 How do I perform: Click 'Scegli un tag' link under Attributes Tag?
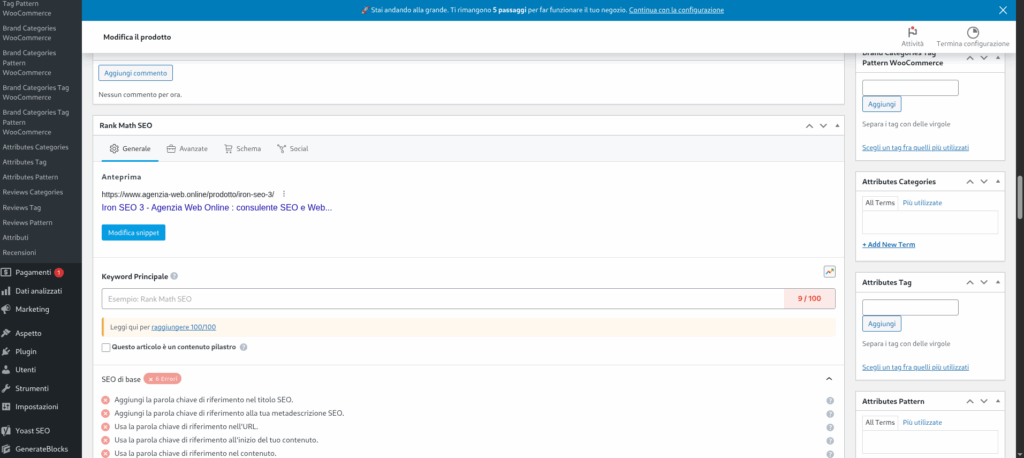pyautogui.click(x=916, y=368)
